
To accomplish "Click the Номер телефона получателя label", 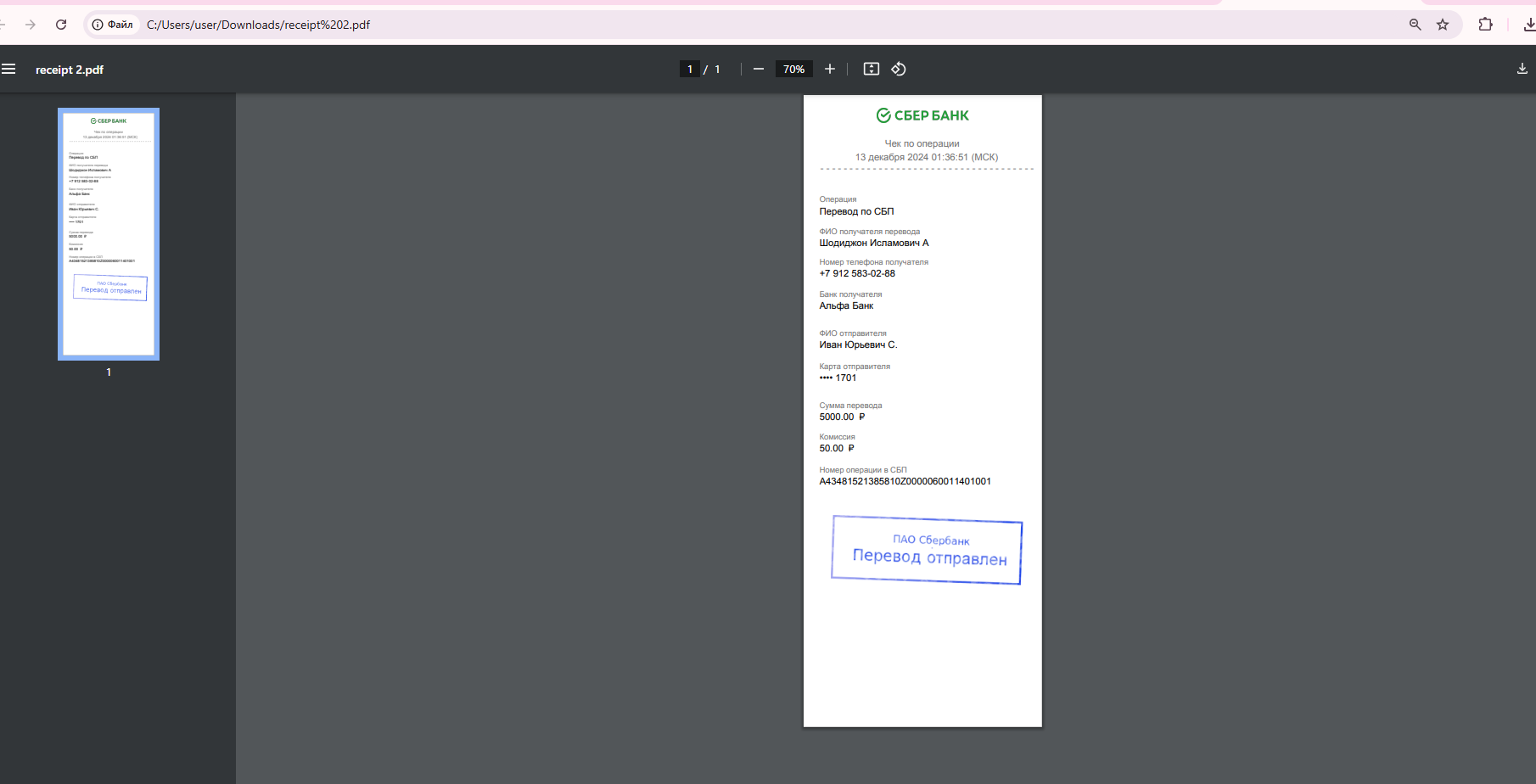I will (x=873, y=262).
